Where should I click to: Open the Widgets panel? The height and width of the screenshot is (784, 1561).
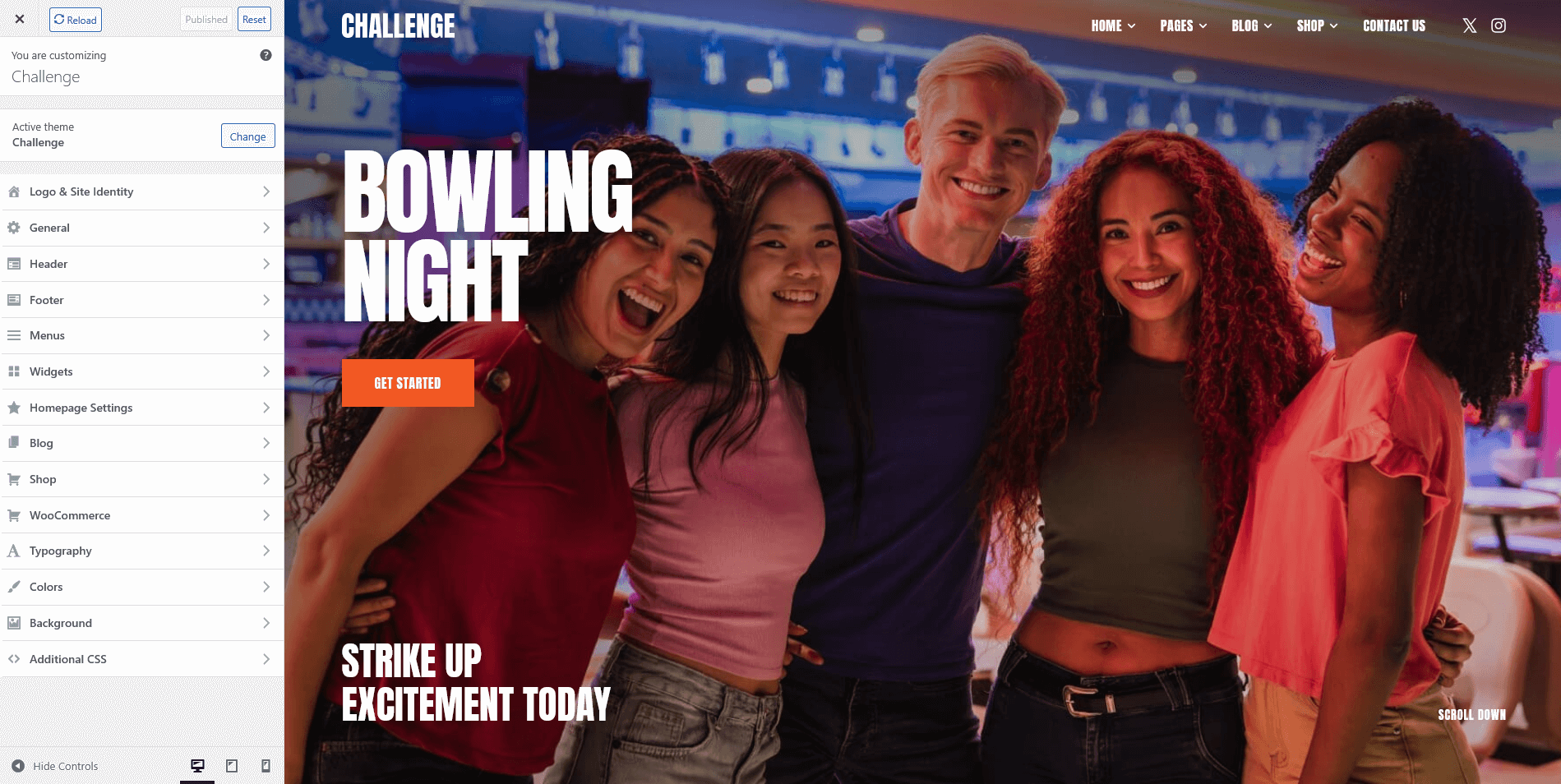coord(142,371)
